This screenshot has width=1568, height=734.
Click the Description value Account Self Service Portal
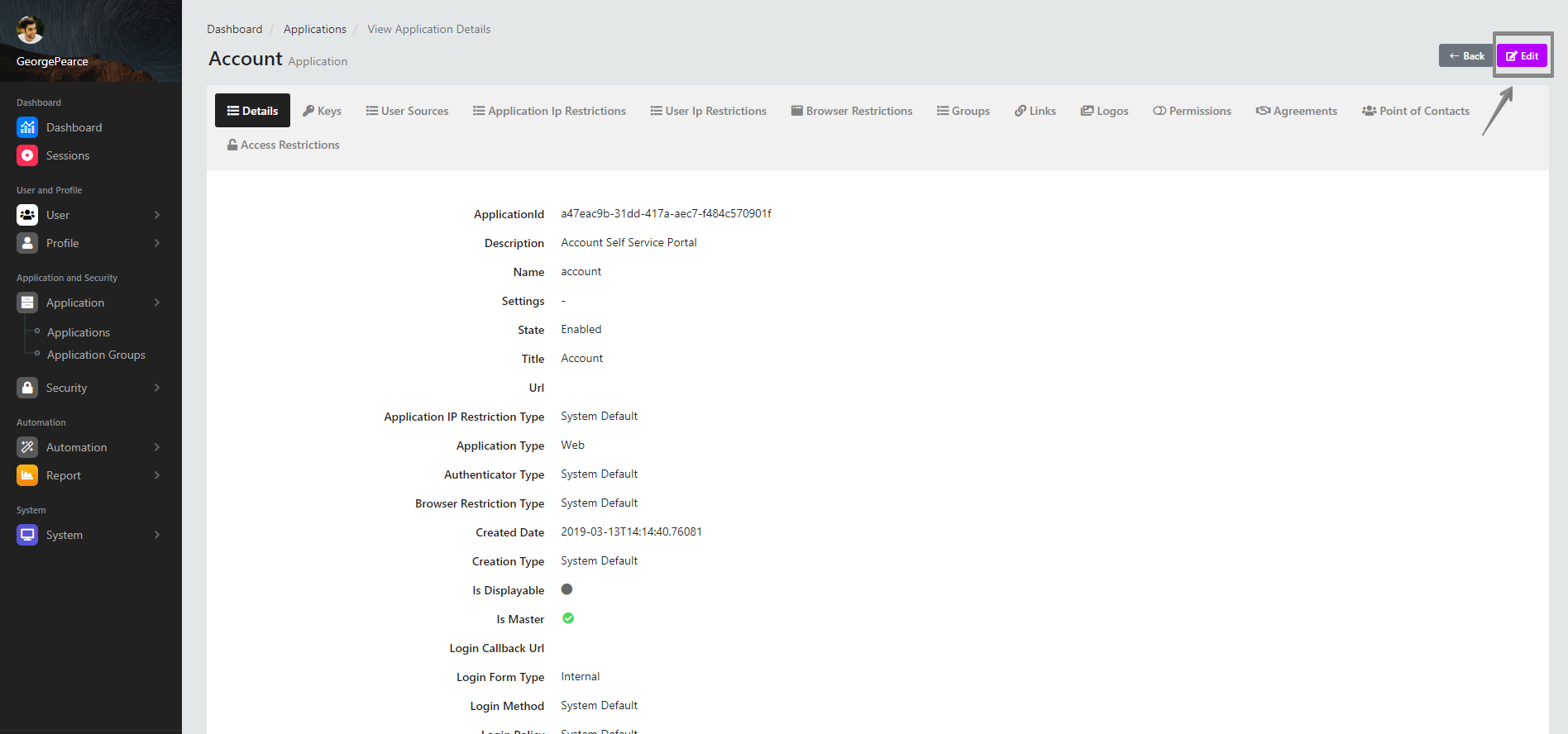coord(629,242)
